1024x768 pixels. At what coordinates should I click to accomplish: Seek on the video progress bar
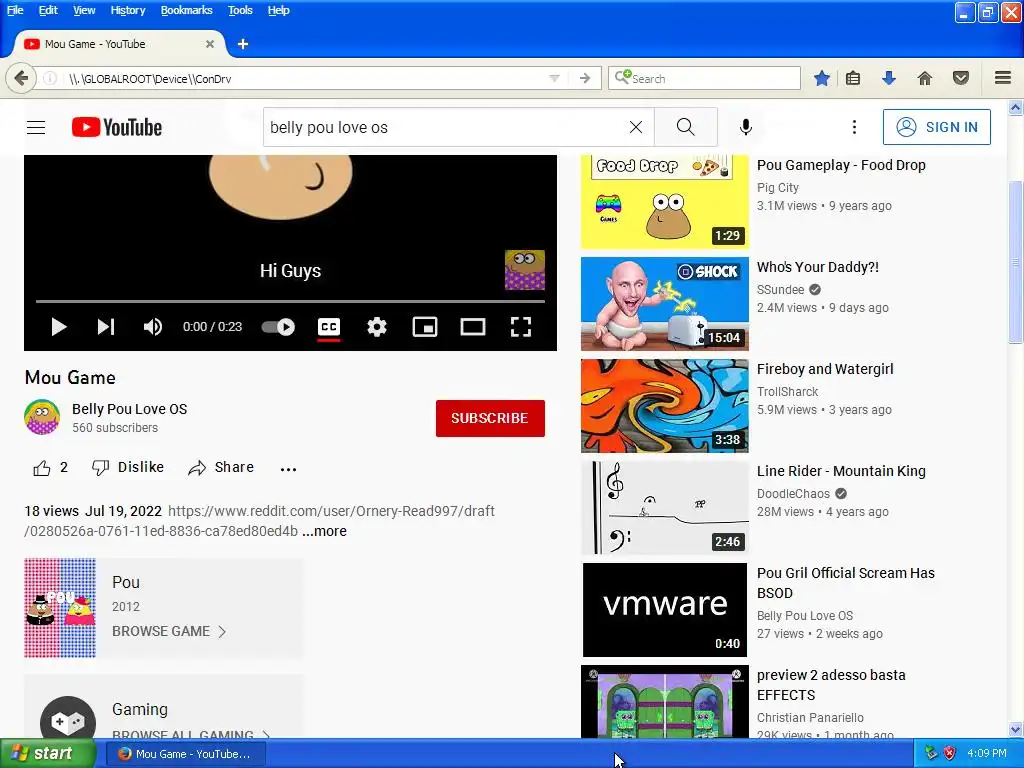(290, 302)
